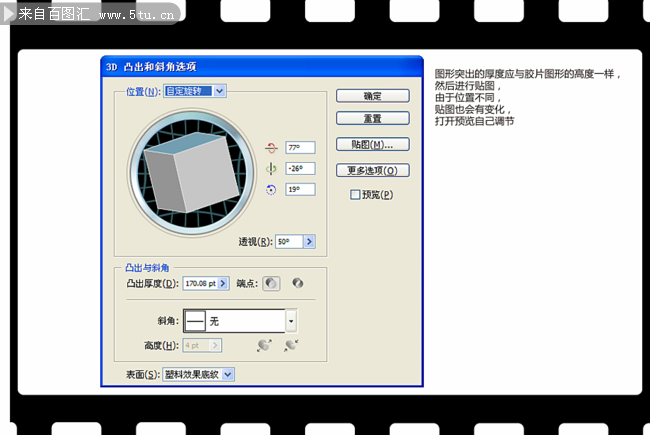Select the bevel extent in icon
The image size is (650, 435).
291,345
